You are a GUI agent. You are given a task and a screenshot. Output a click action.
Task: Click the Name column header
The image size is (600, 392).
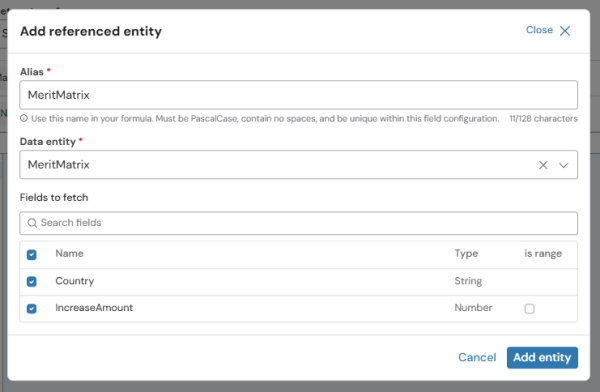[x=69, y=253]
